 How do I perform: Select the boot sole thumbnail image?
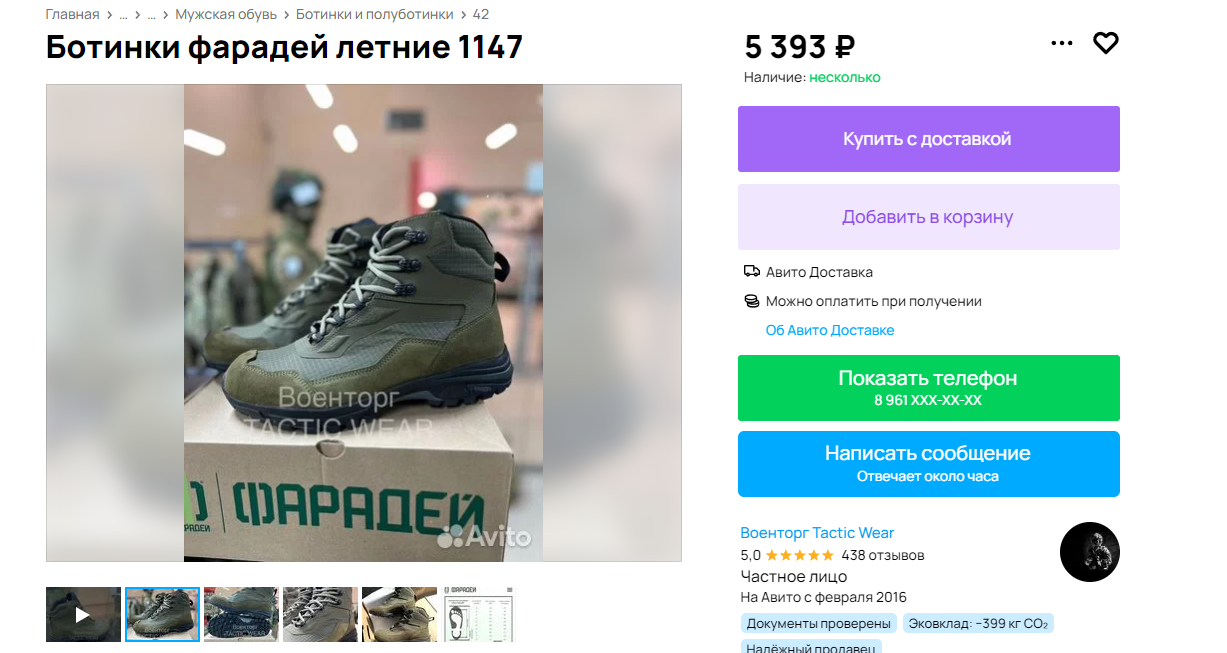coord(241,614)
